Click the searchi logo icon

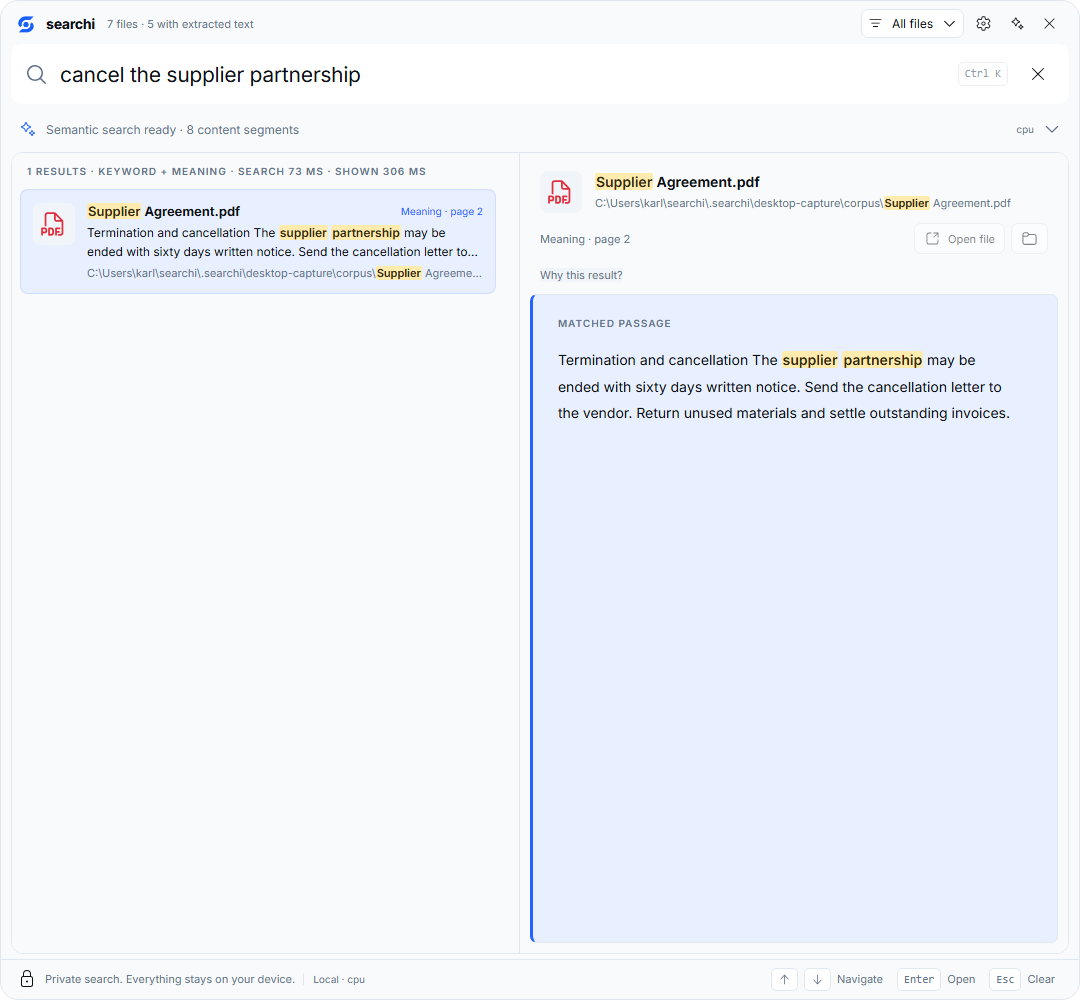tap(26, 24)
